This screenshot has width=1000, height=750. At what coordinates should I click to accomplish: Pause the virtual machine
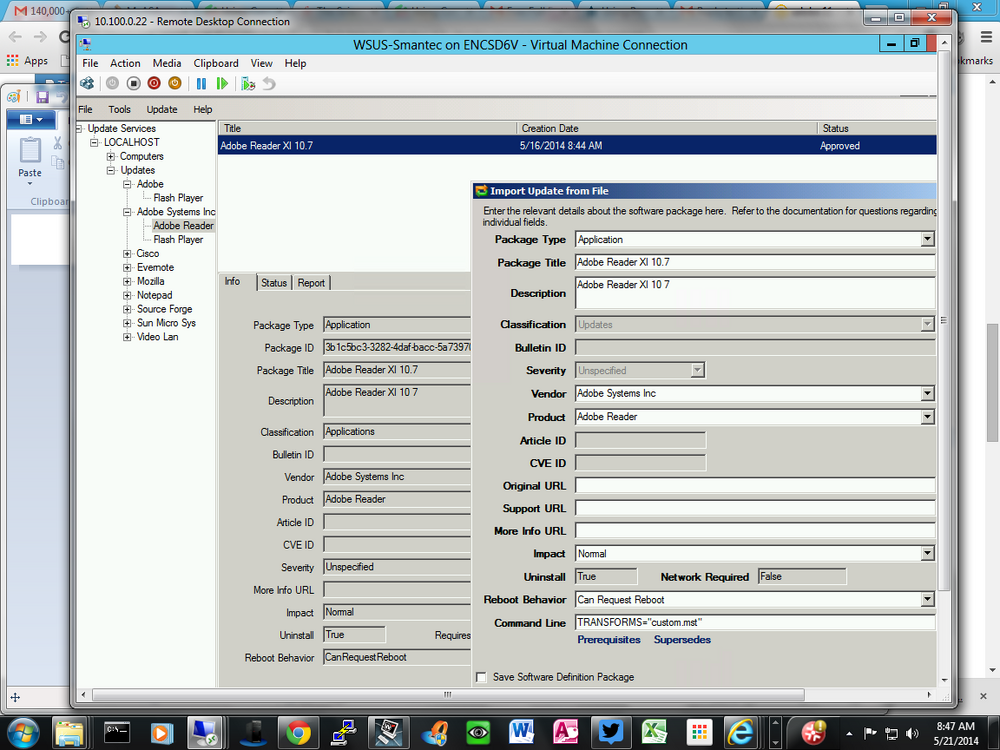point(202,84)
